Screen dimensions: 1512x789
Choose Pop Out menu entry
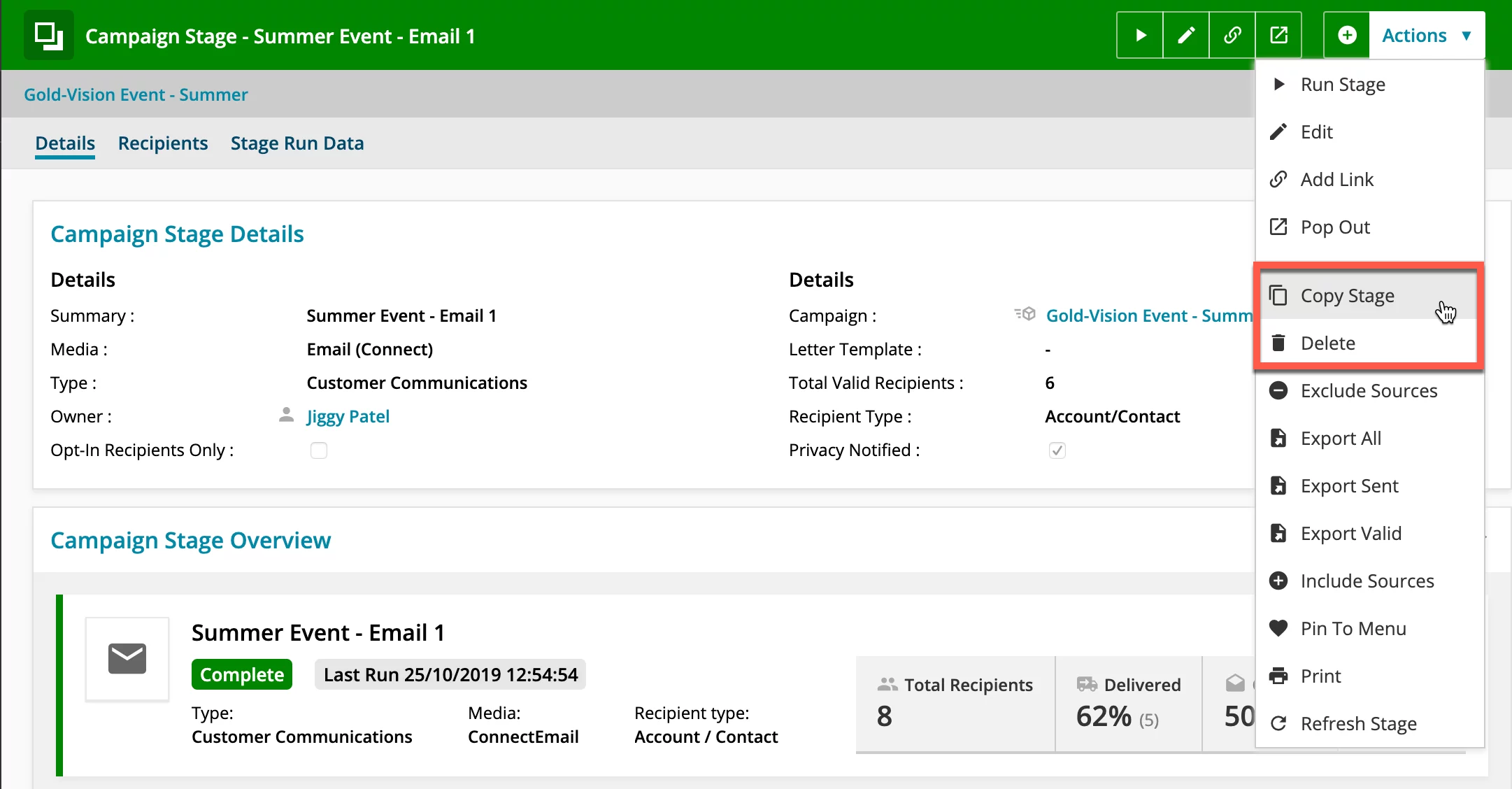click(1369, 227)
